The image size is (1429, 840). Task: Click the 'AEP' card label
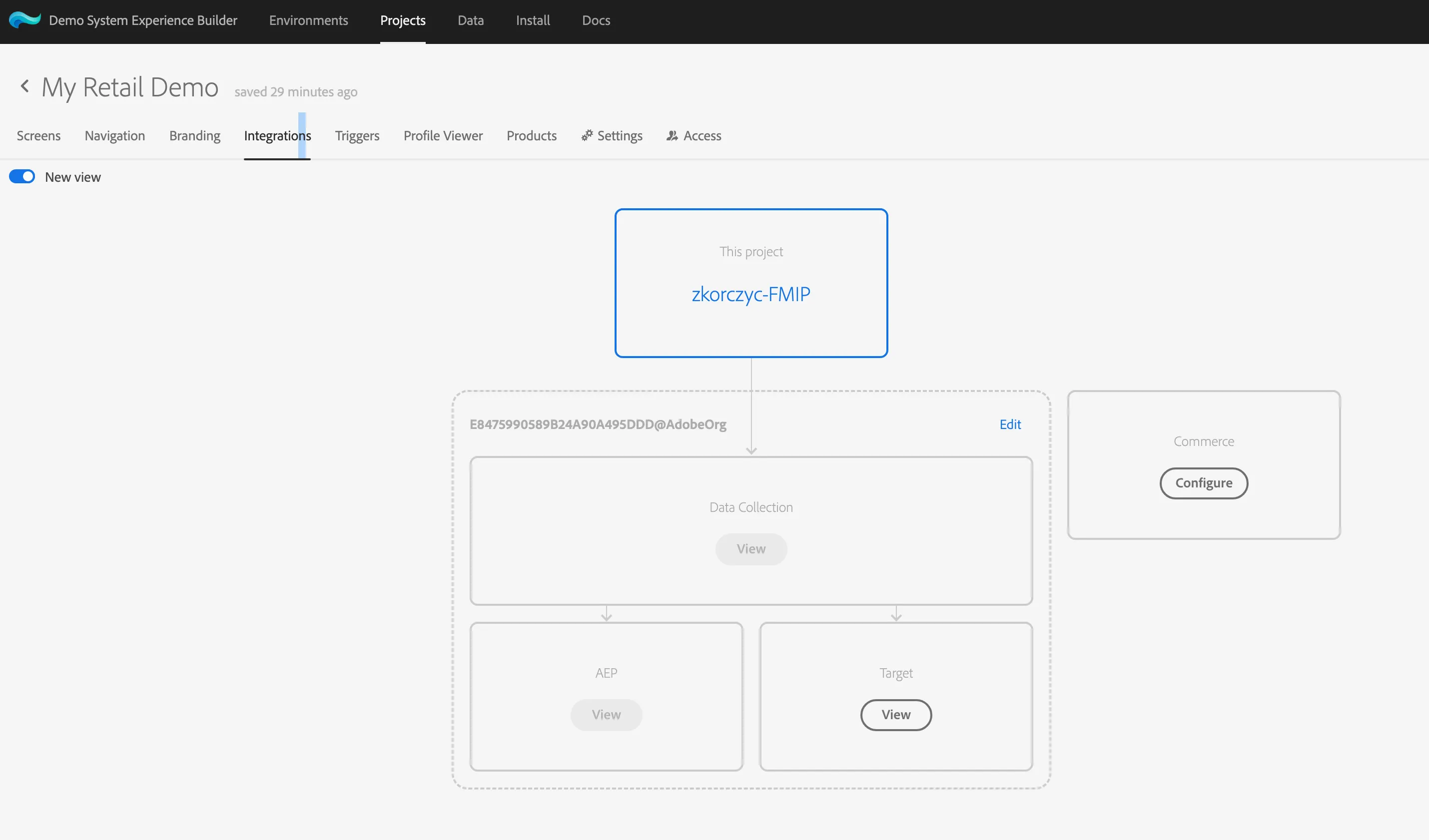click(606, 673)
